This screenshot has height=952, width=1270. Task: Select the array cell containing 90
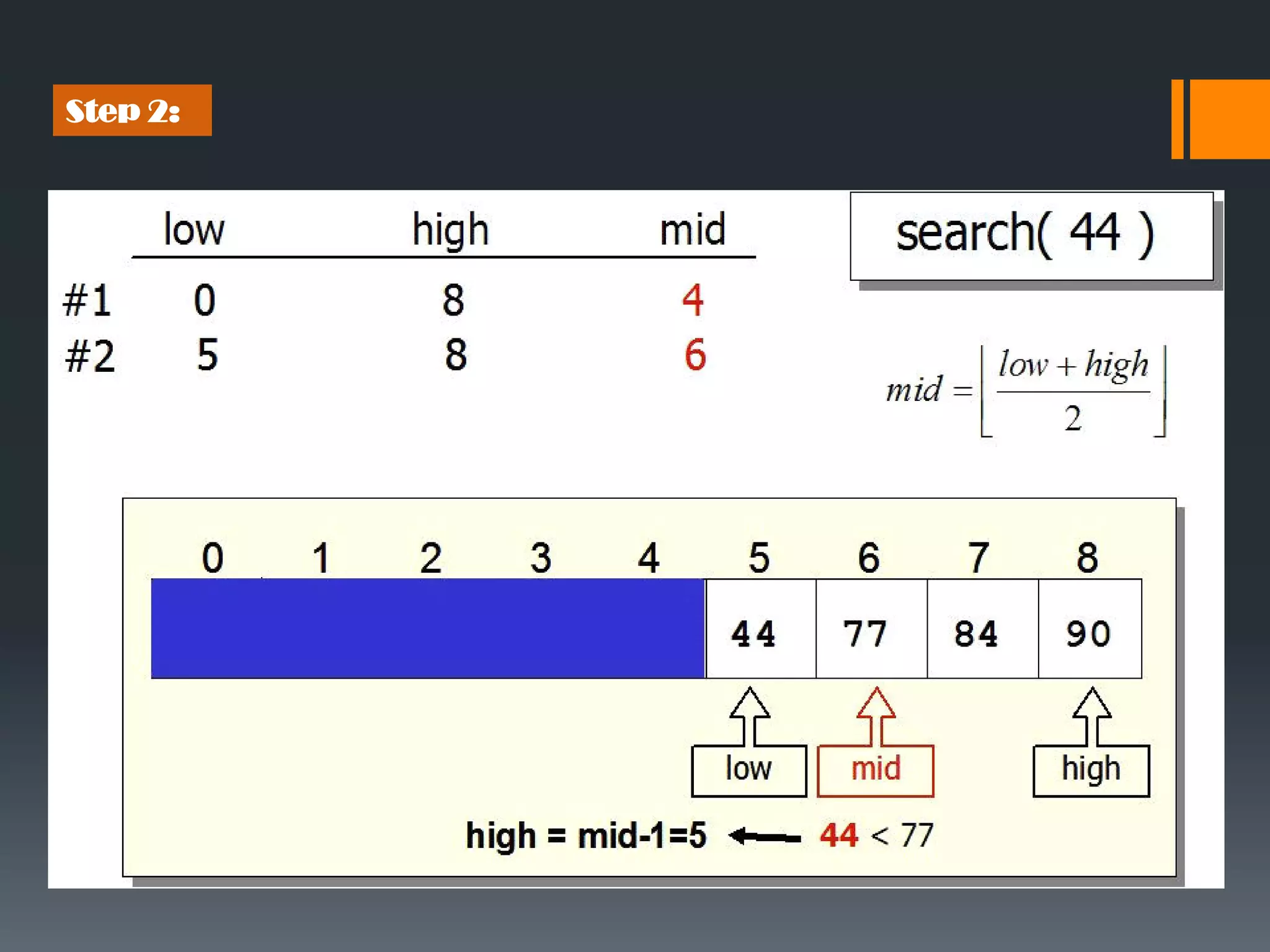tap(1090, 629)
